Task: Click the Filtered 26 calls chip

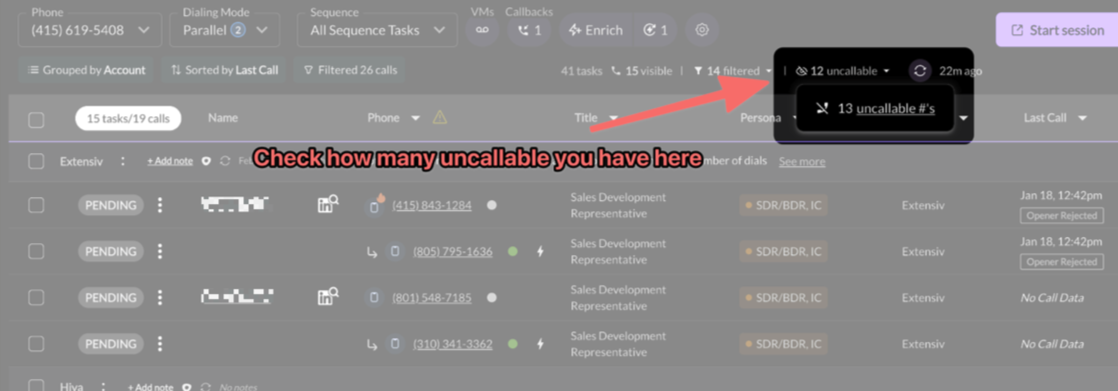Action: tap(350, 70)
